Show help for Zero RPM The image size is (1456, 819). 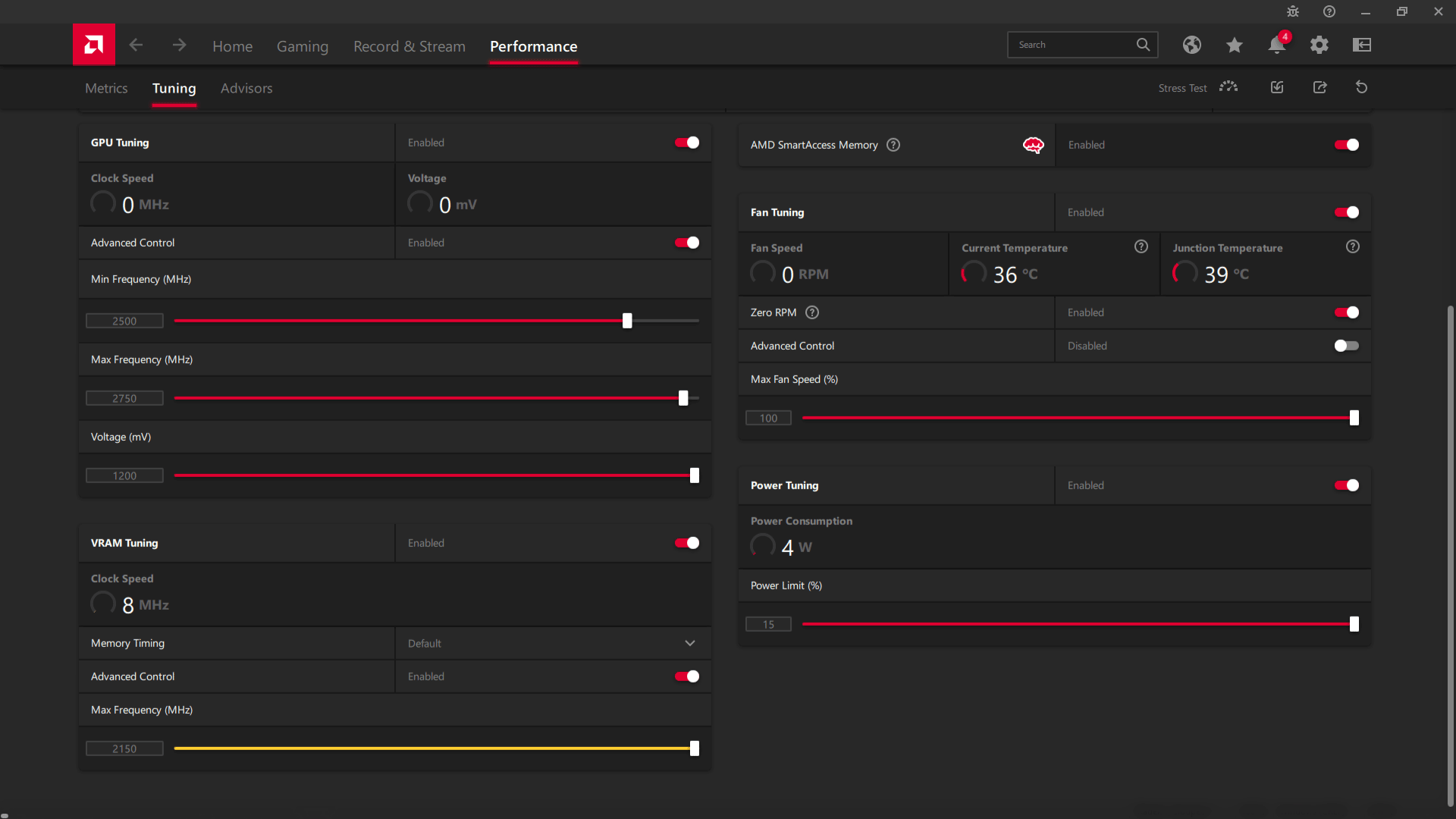point(812,312)
